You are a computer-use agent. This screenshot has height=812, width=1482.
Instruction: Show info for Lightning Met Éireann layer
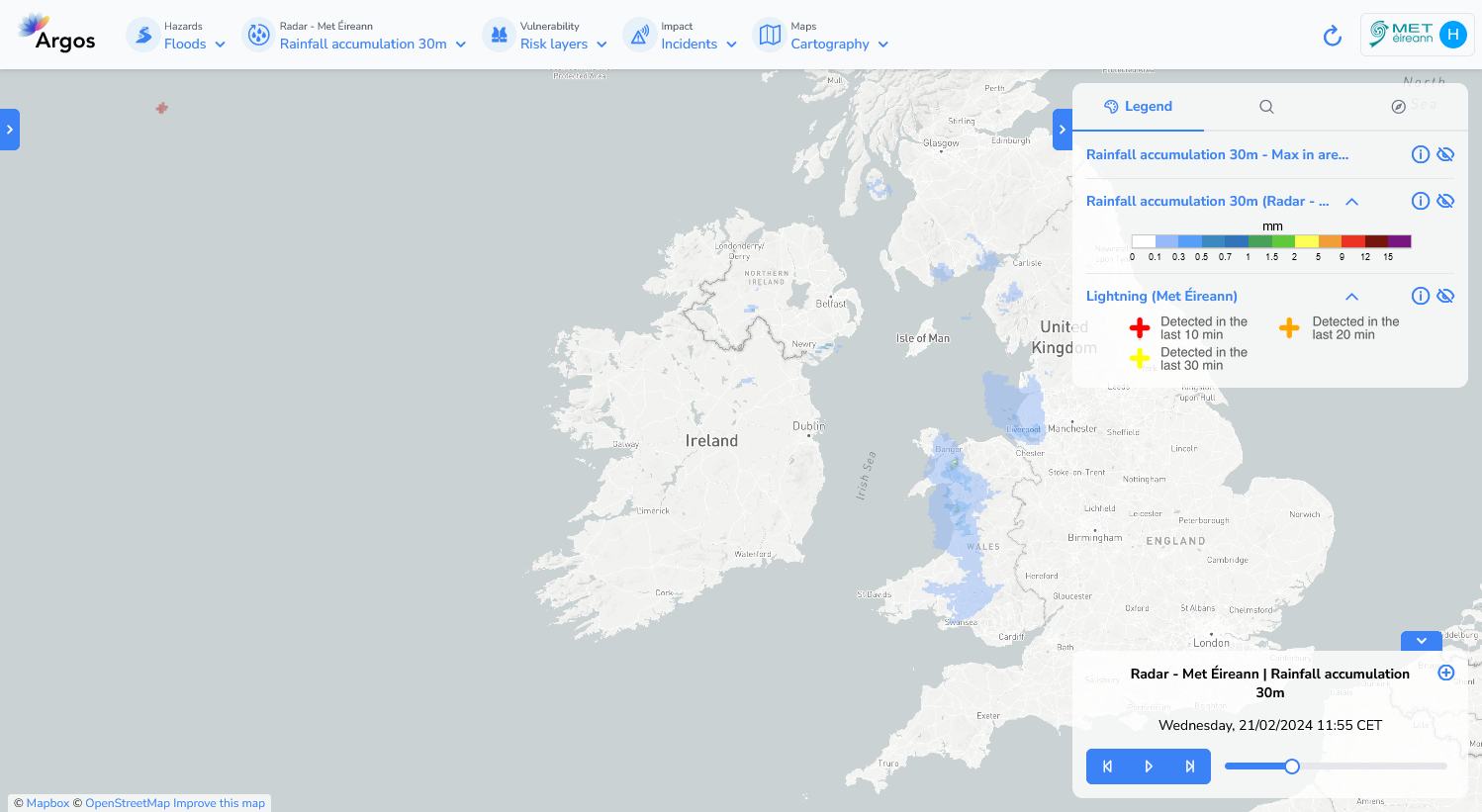[x=1421, y=296]
